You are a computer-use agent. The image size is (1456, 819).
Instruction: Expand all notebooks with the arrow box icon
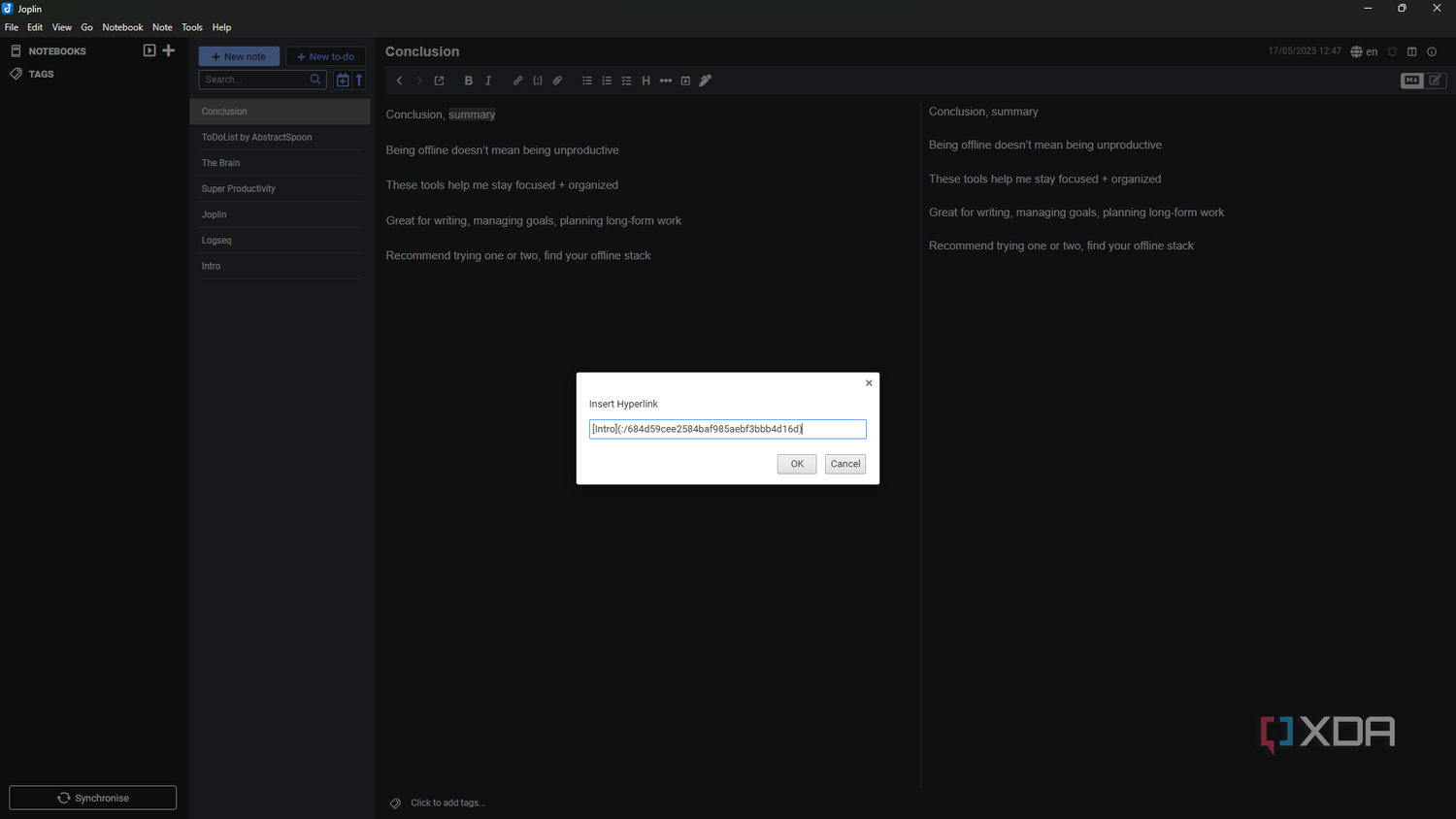[149, 50]
